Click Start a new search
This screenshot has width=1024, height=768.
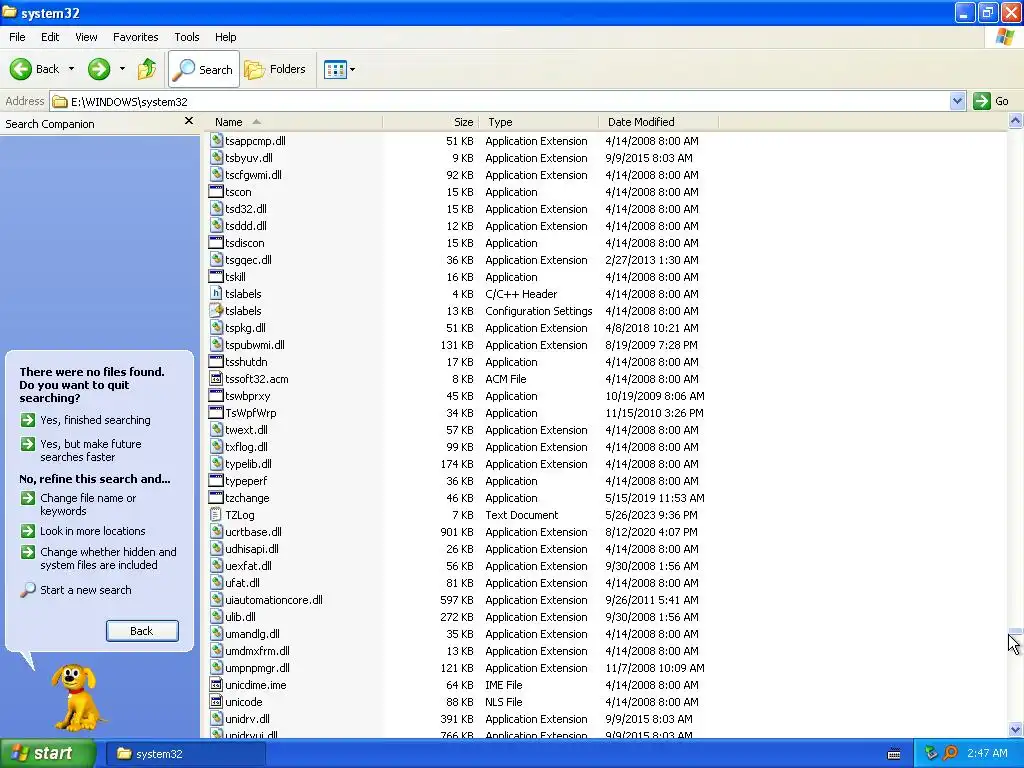pos(86,590)
